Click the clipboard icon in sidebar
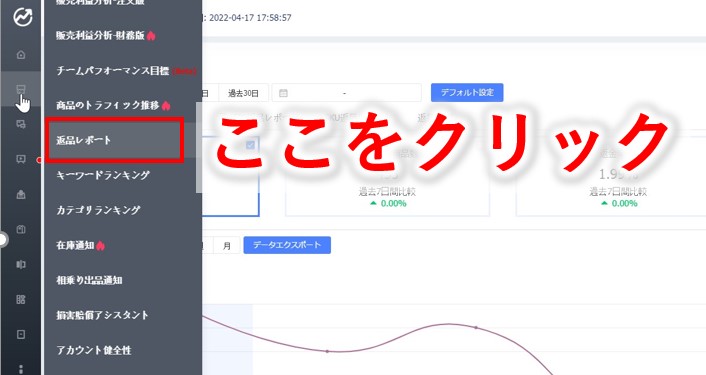The height and width of the screenshot is (375, 706). (x=21, y=229)
